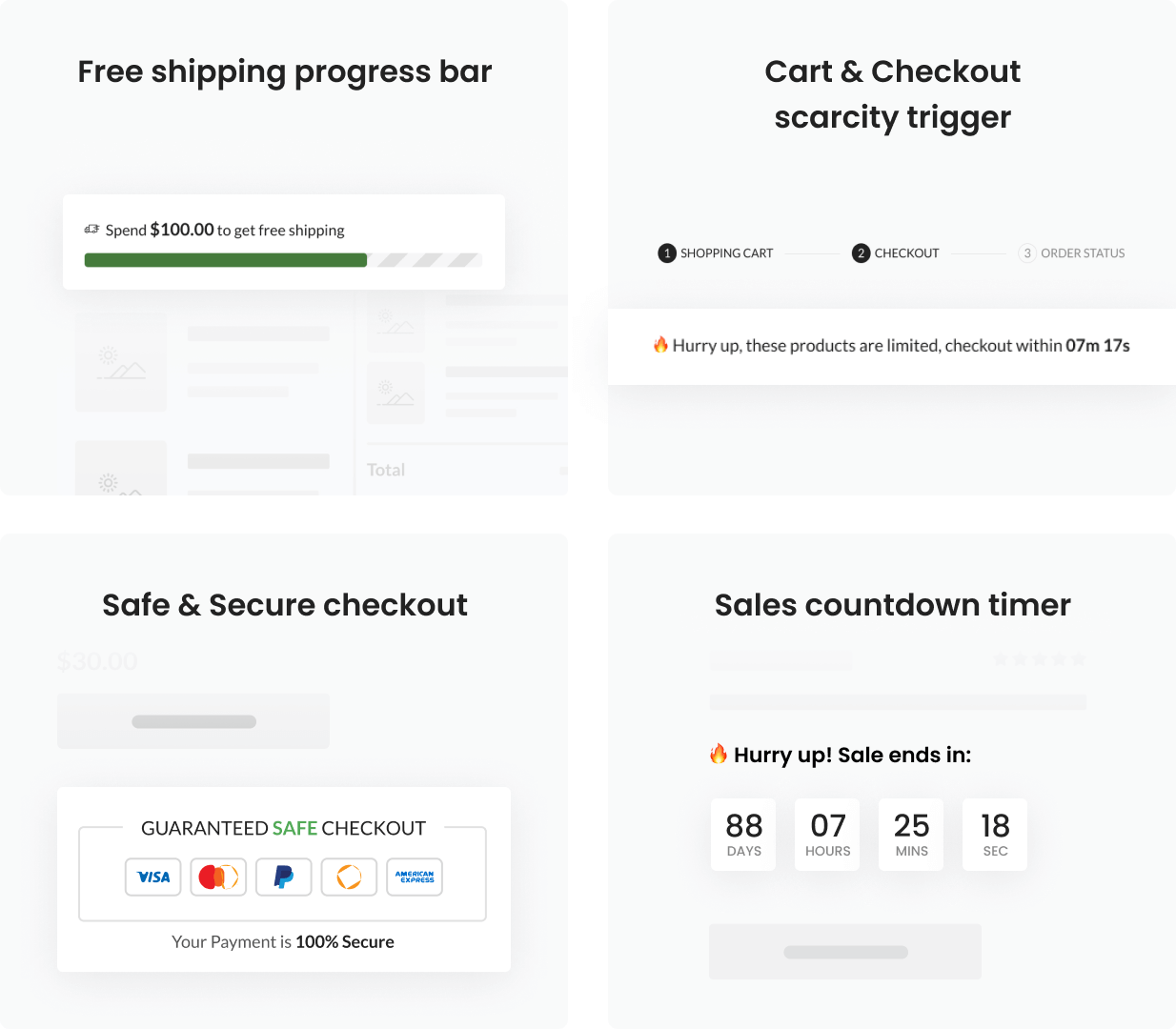
Task: Click the first product image thumbnail
Action: pos(121,363)
